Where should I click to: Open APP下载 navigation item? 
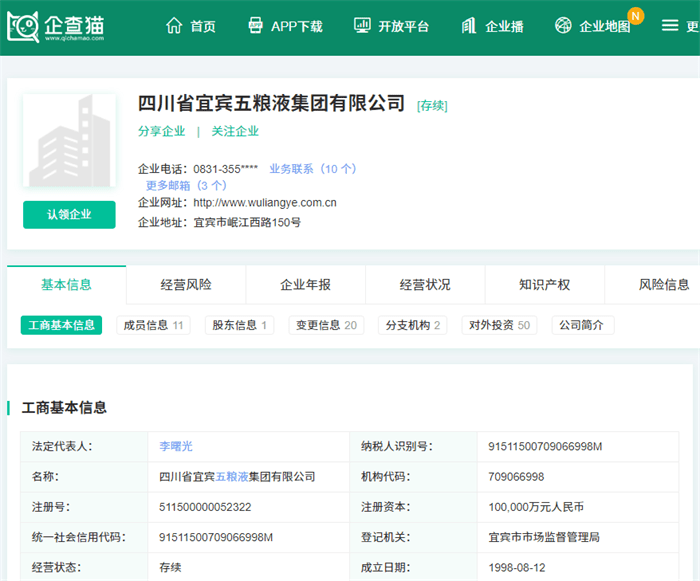coord(296,26)
